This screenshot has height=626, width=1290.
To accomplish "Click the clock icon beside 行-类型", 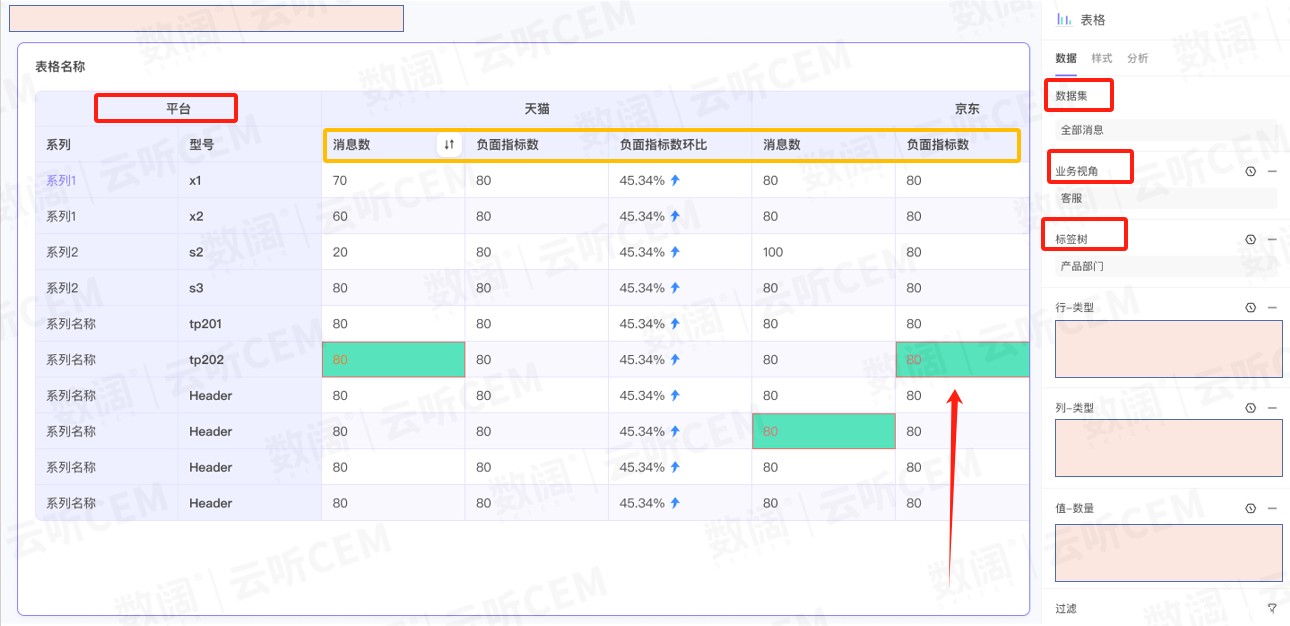I will 1250,308.
